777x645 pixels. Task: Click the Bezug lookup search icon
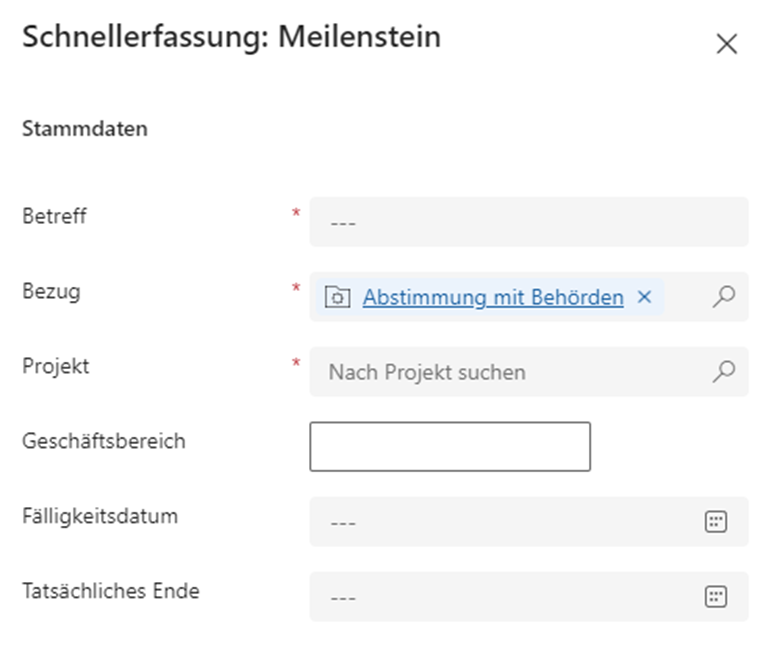(724, 297)
